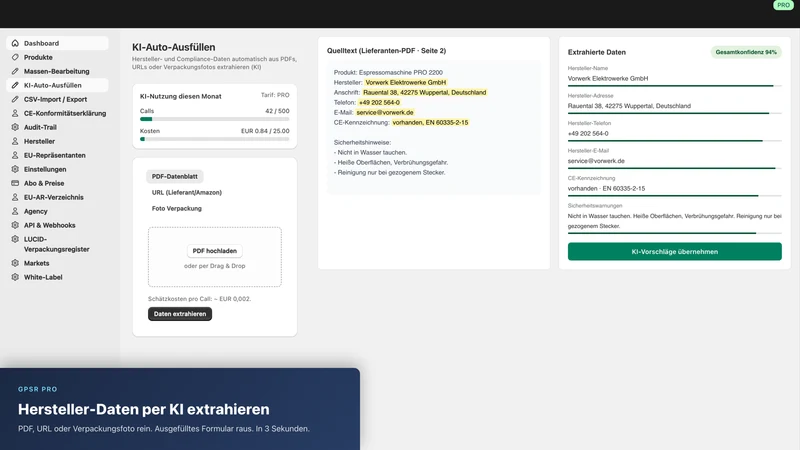Click the CE-Konformitätserklärung person icon
800x450 pixels.
tap(15, 113)
